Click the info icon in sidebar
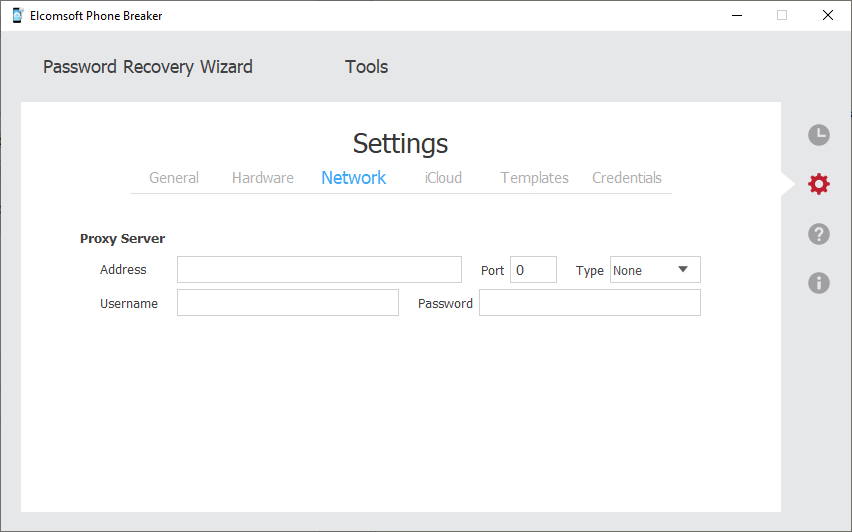 pos(818,283)
